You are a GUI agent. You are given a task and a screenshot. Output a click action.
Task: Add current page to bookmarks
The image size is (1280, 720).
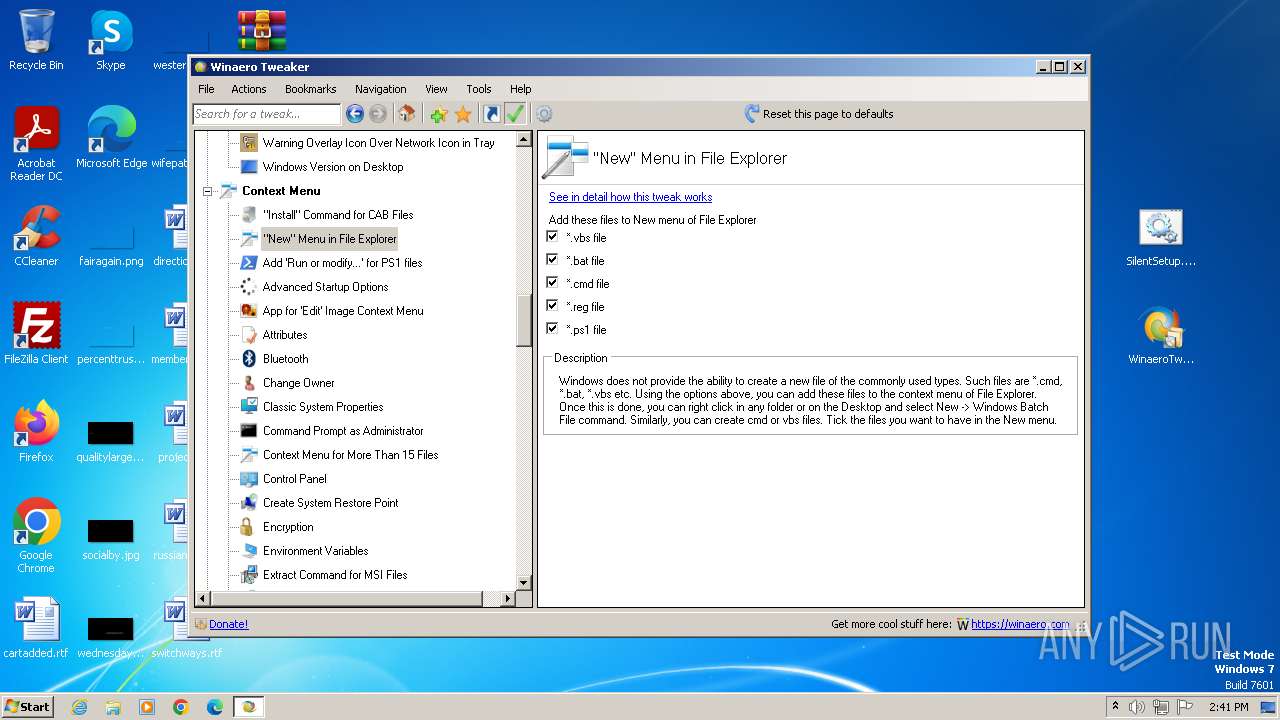tap(438, 114)
